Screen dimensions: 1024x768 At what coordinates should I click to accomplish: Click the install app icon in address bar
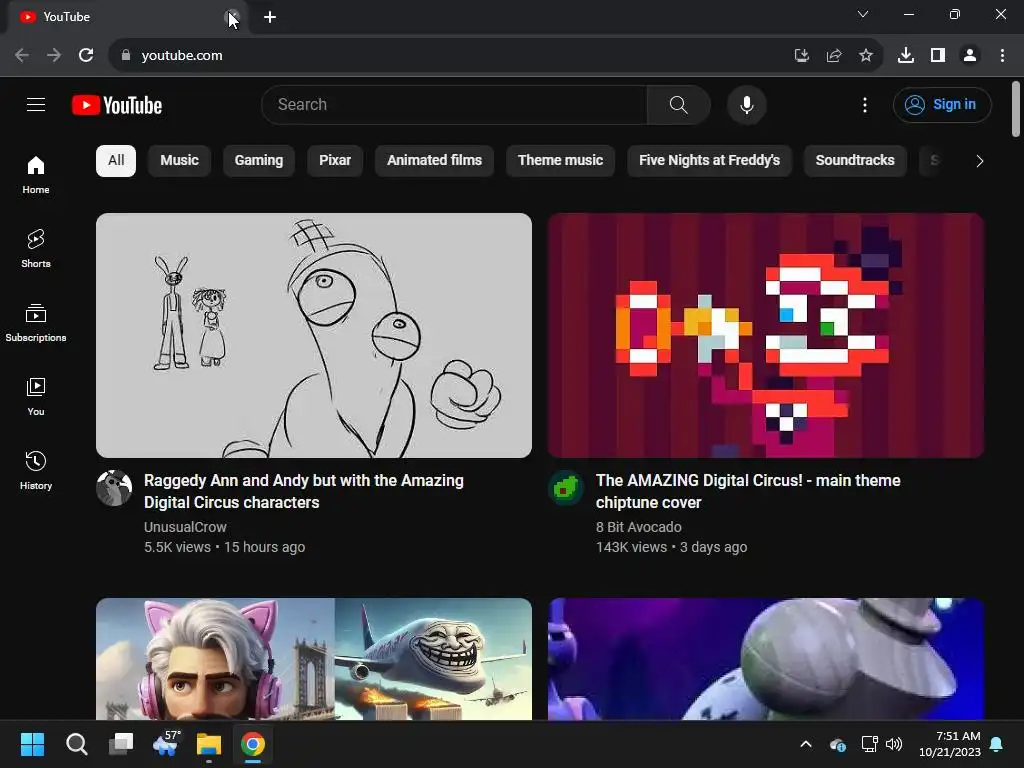point(801,56)
